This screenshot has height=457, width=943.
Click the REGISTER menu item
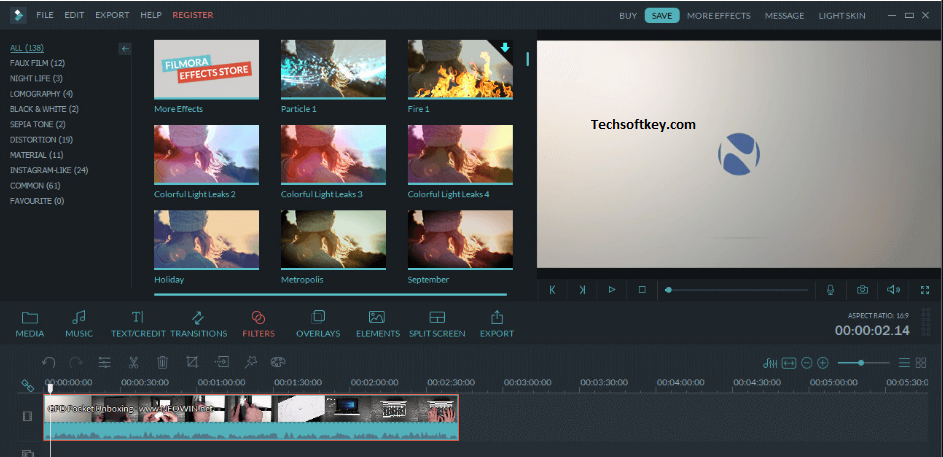click(x=192, y=15)
